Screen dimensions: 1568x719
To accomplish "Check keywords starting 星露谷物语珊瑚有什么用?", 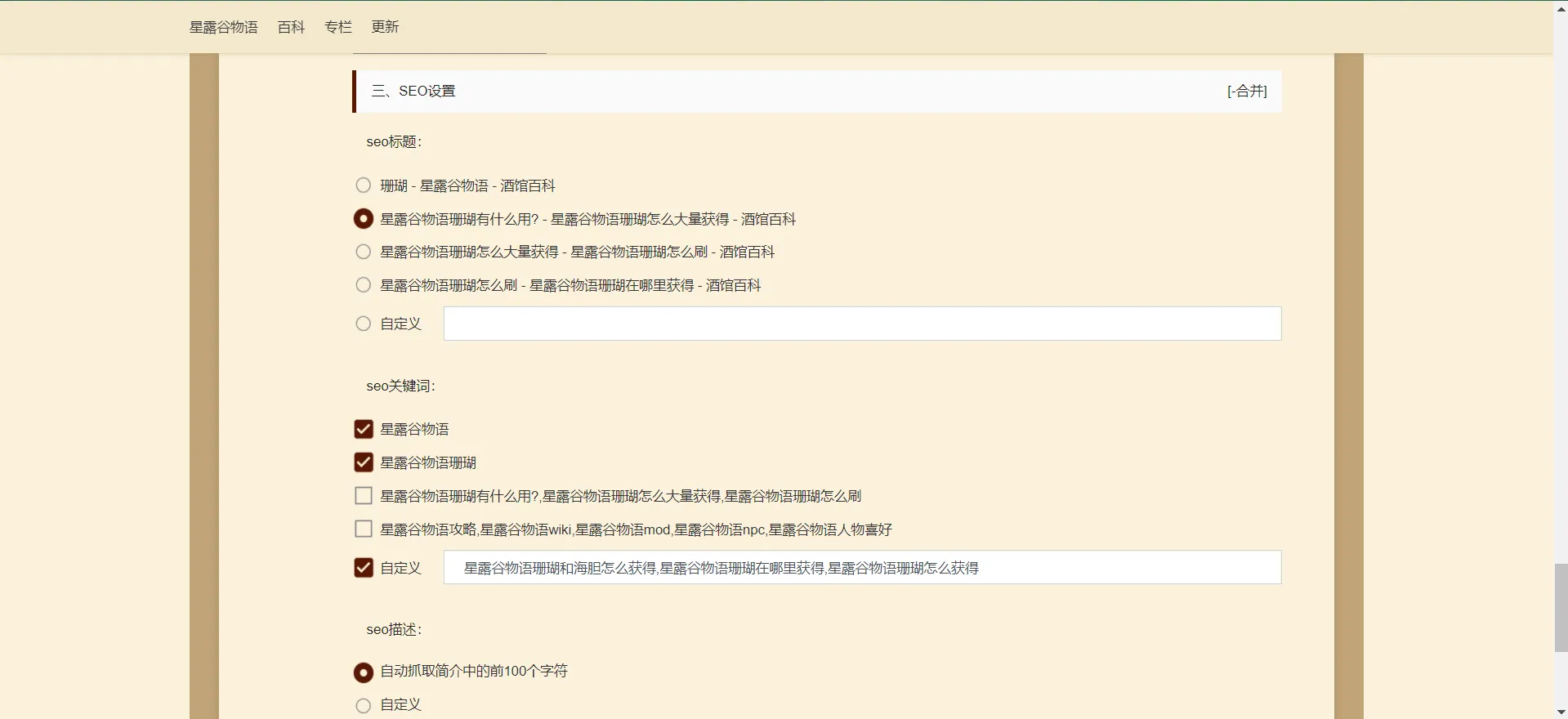I will tap(364, 496).
